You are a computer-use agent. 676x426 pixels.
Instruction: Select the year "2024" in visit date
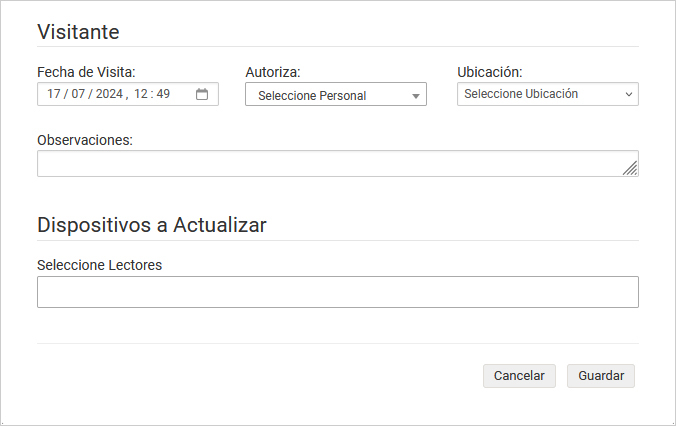pyautogui.click(x=109, y=94)
